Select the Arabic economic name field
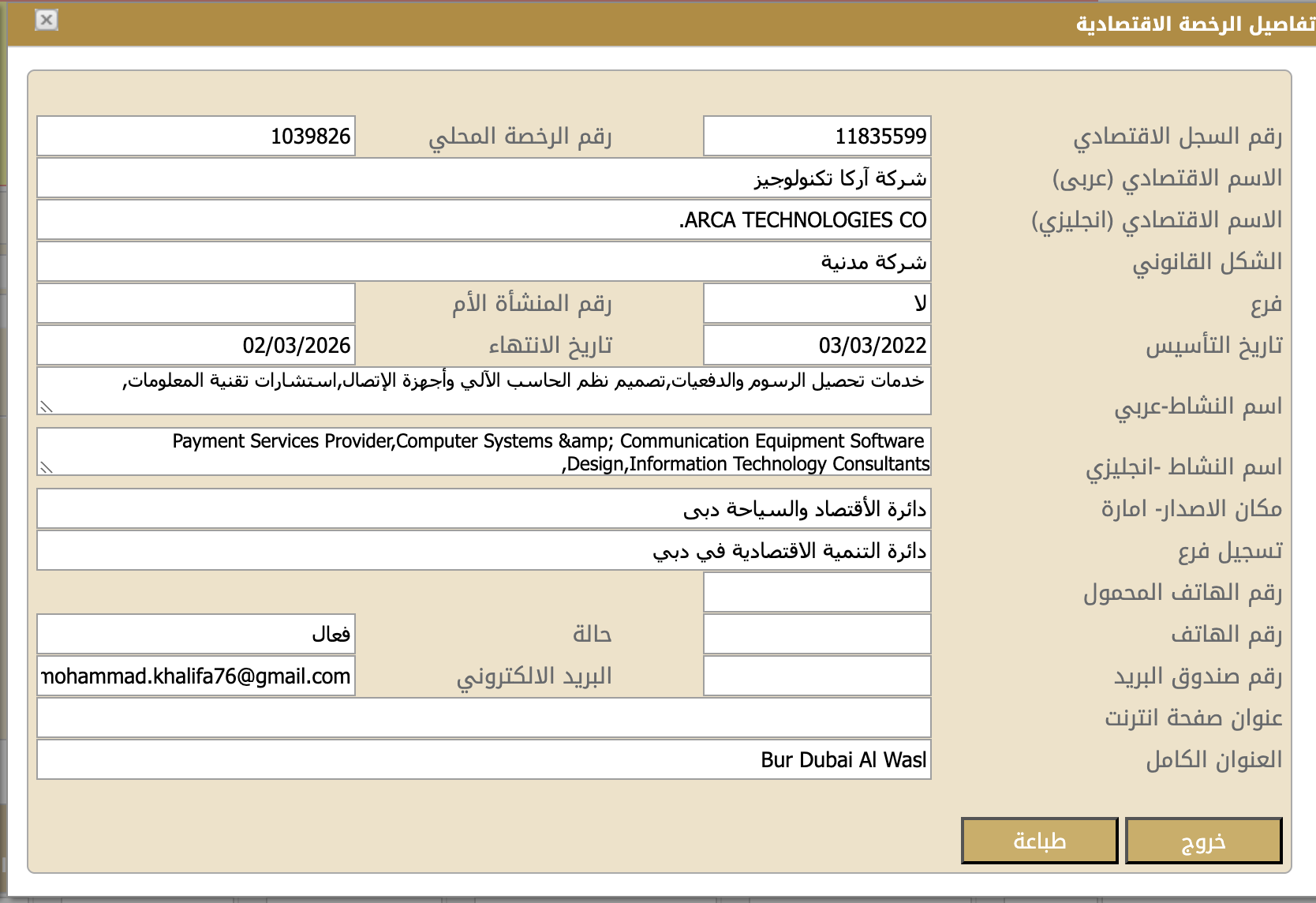Screen dimensions: 1316x903 484,178
